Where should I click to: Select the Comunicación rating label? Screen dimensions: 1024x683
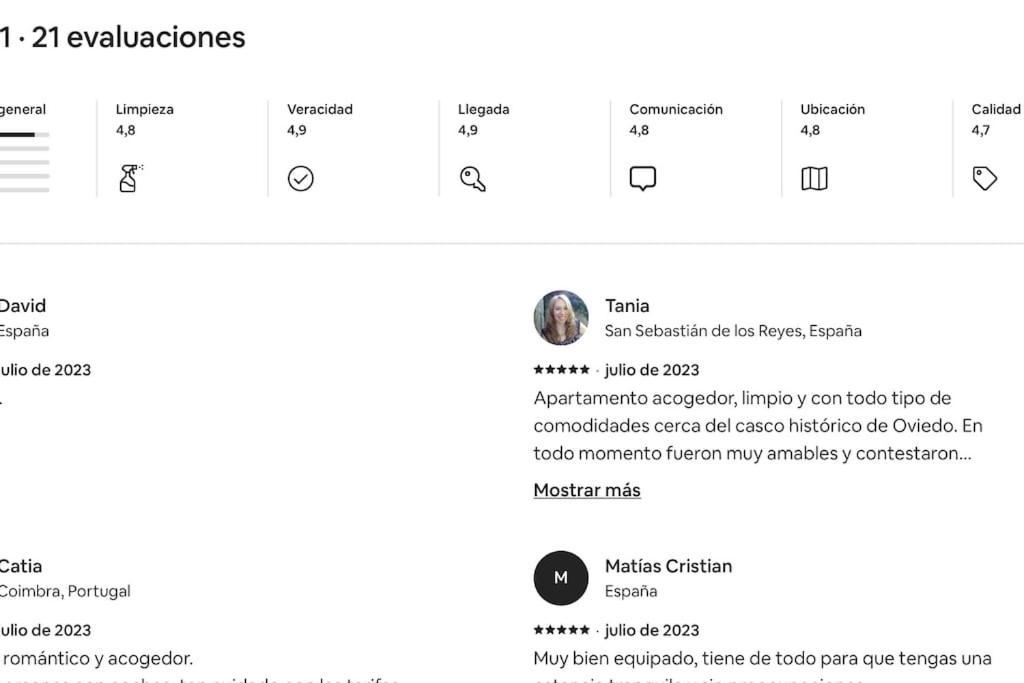pyautogui.click(x=676, y=109)
